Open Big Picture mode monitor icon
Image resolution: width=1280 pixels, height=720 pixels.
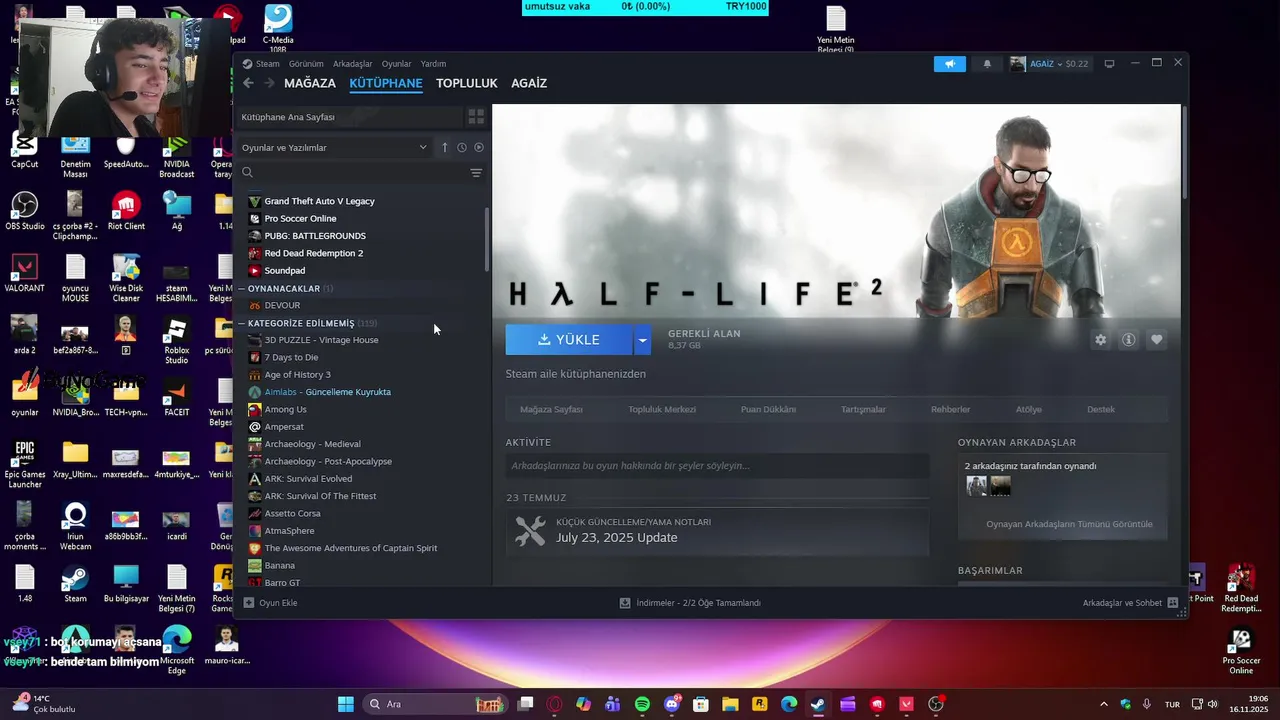pos(1109,64)
